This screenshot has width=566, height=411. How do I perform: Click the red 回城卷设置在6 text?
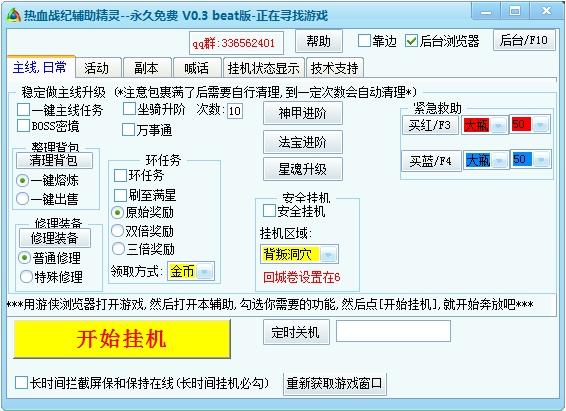tap(301, 277)
